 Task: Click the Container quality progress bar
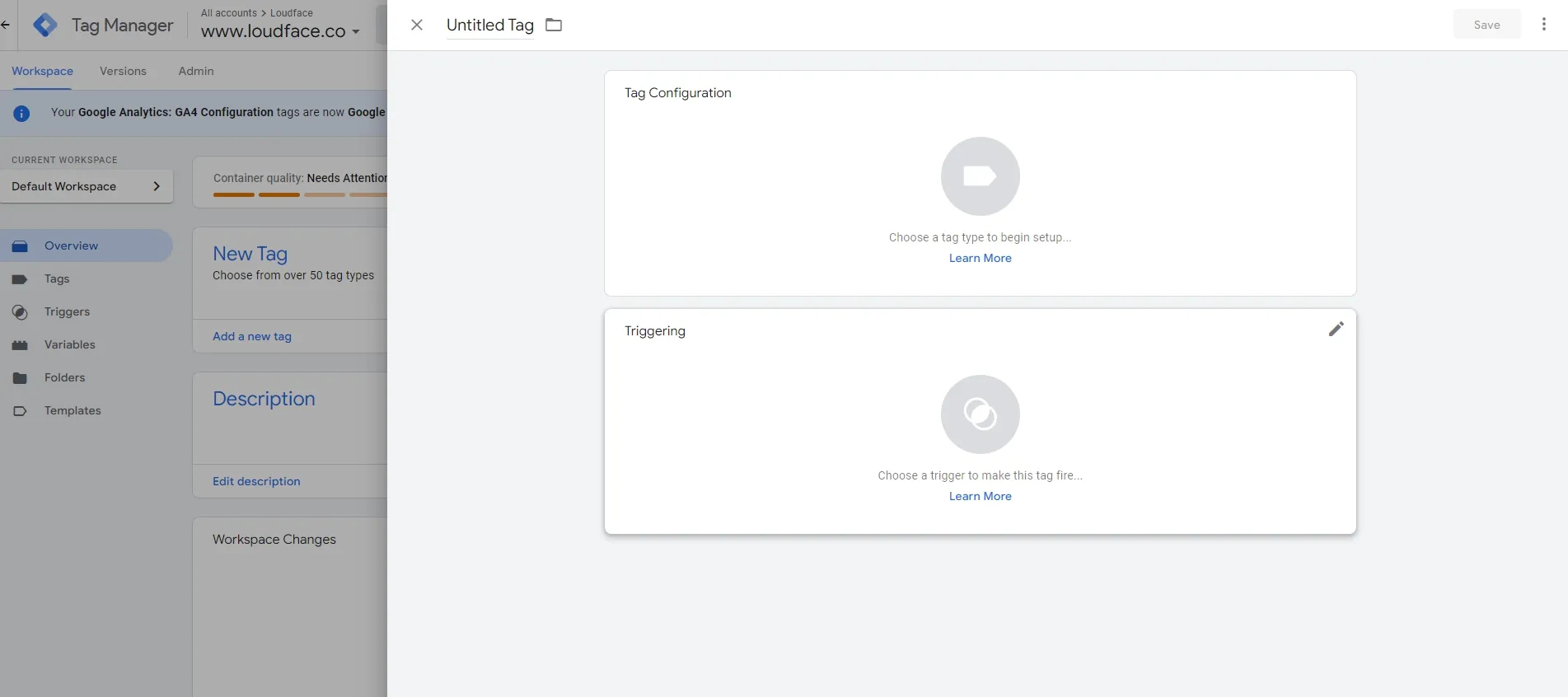(x=300, y=195)
